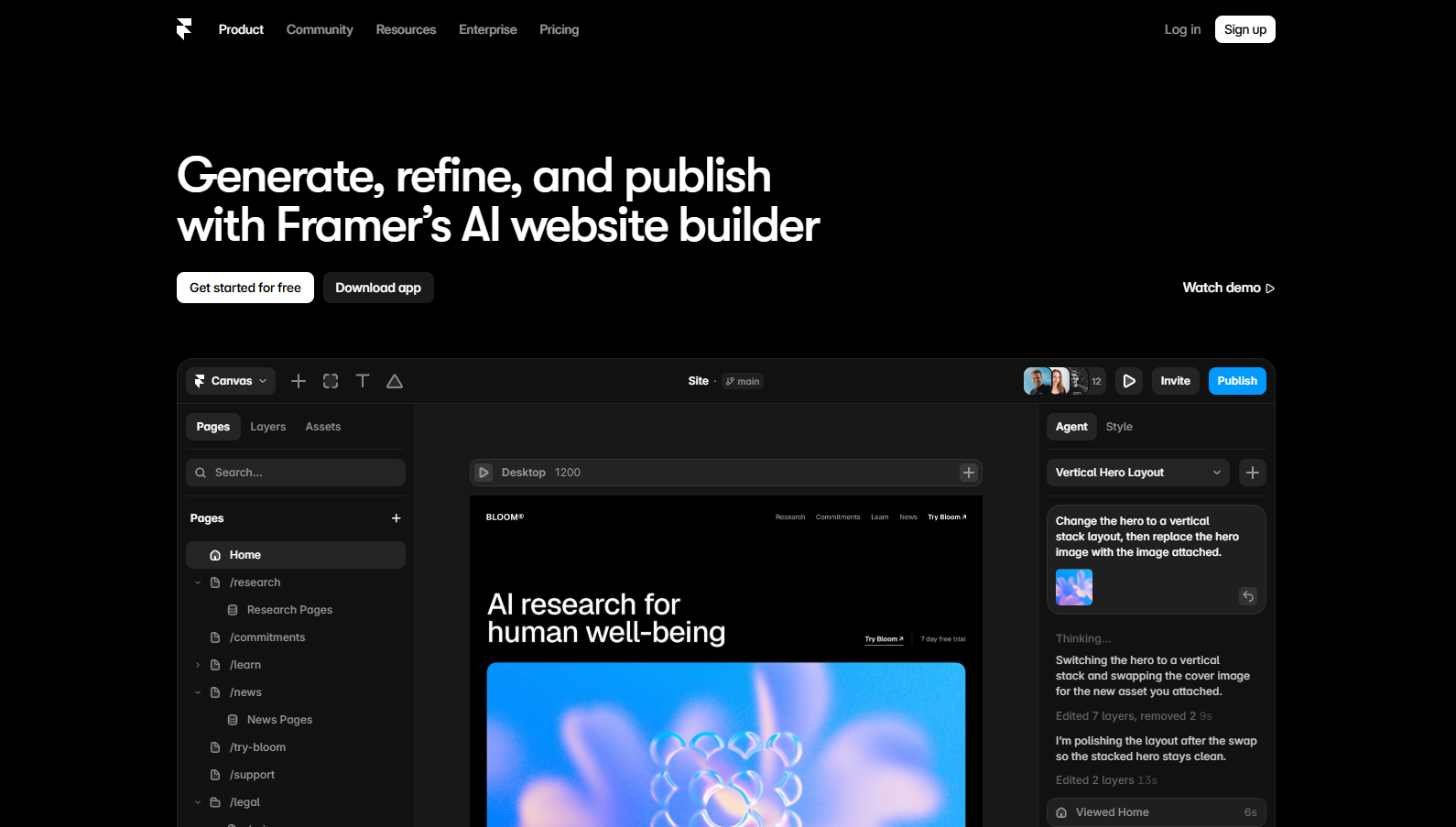This screenshot has height=827, width=1456.
Task: Select the /support page
Action: click(252, 775)
